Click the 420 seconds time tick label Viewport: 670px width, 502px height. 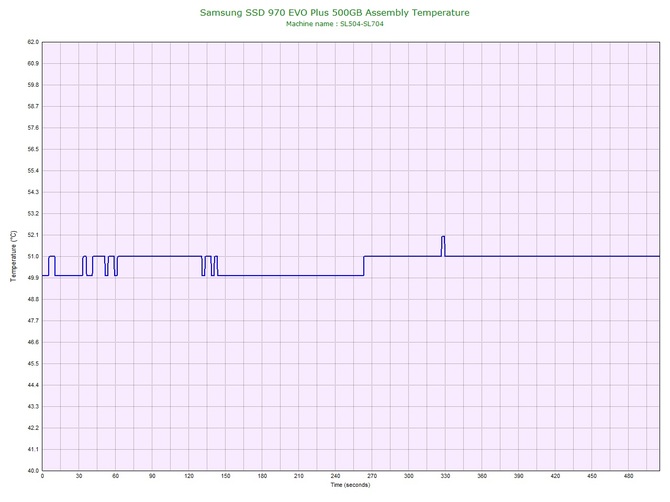point(555,476)
